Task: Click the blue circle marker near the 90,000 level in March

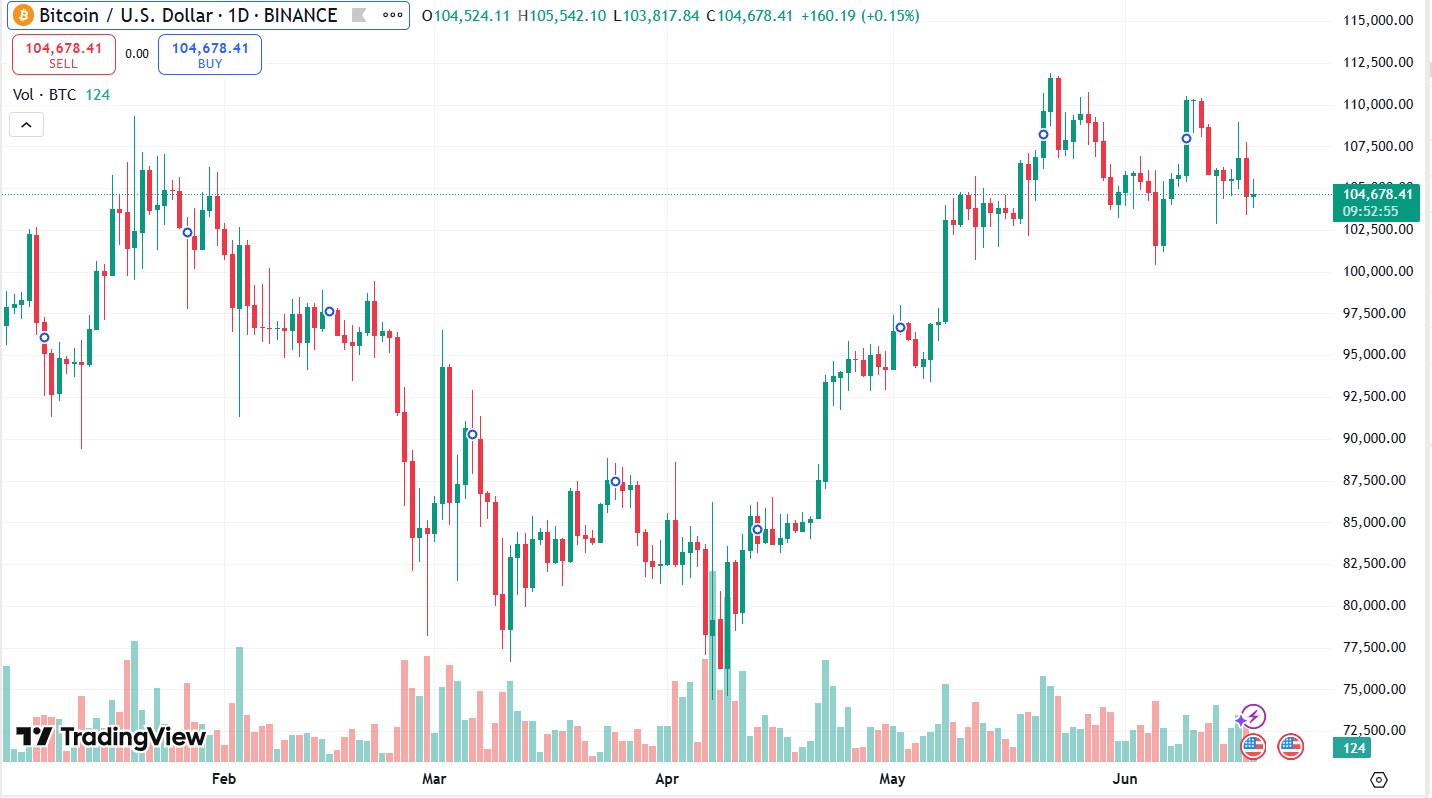Action: pyautogui.click(x=472, y=434)
